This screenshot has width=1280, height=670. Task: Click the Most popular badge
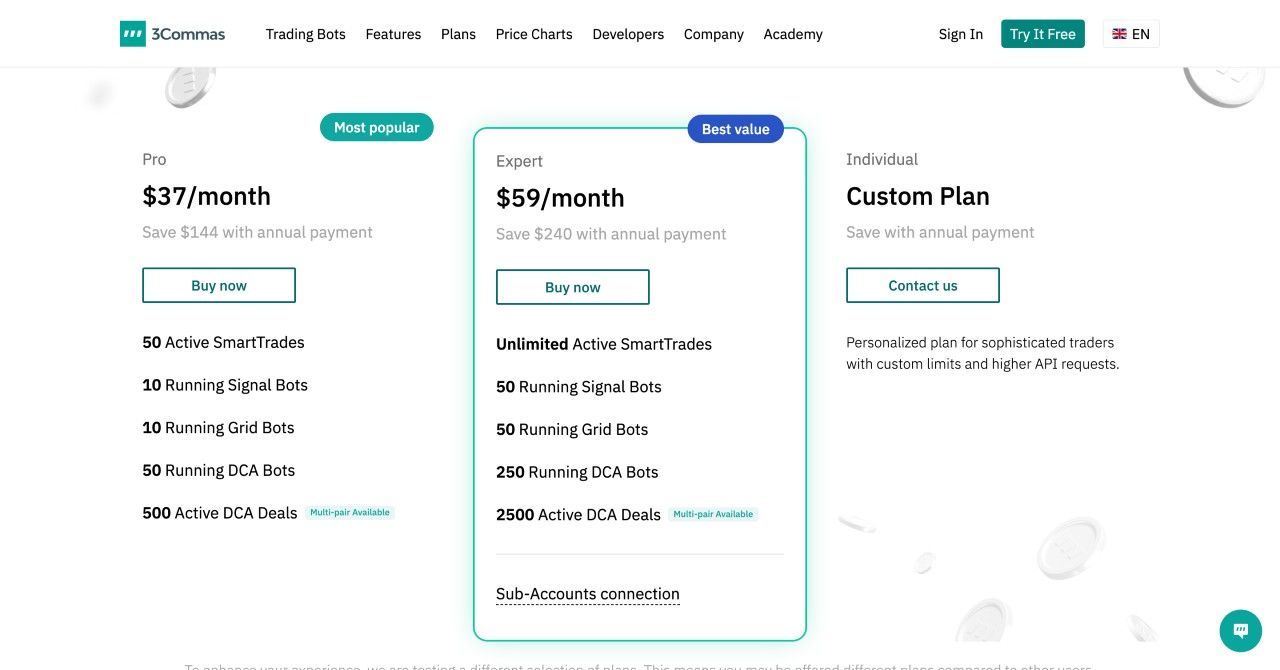pos(376,127)
